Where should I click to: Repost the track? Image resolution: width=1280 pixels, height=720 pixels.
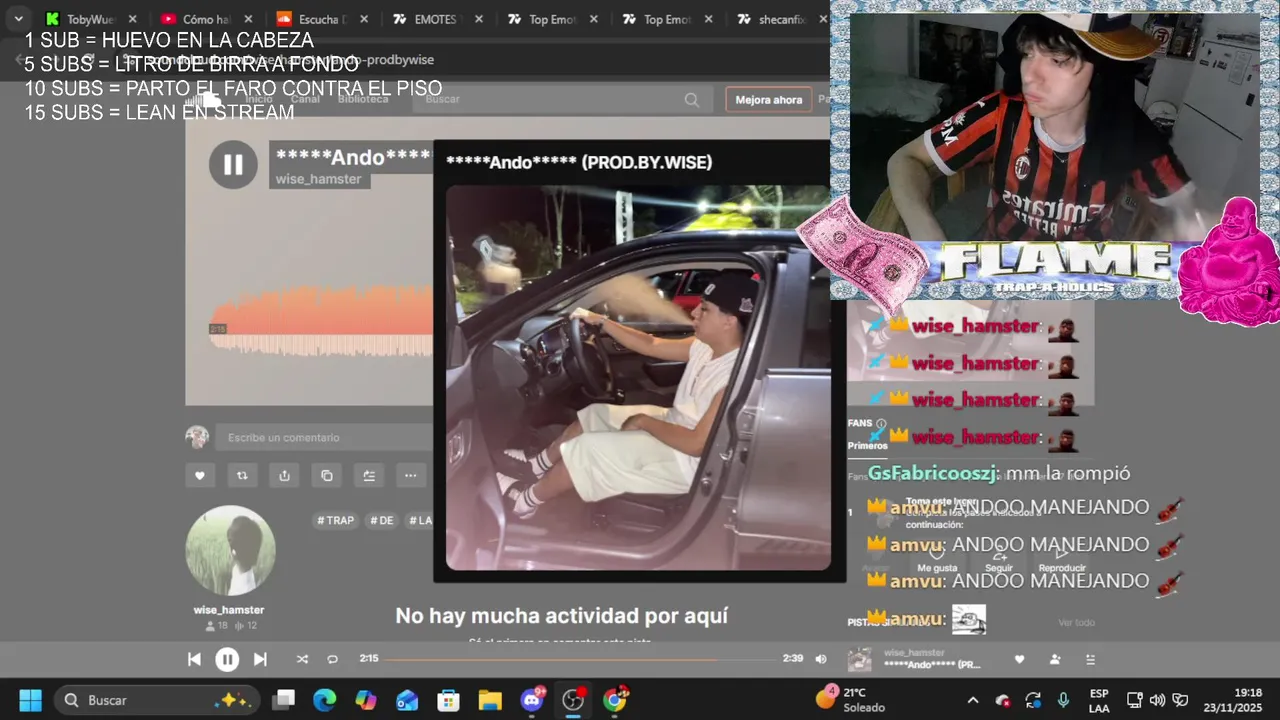(241, 475)
